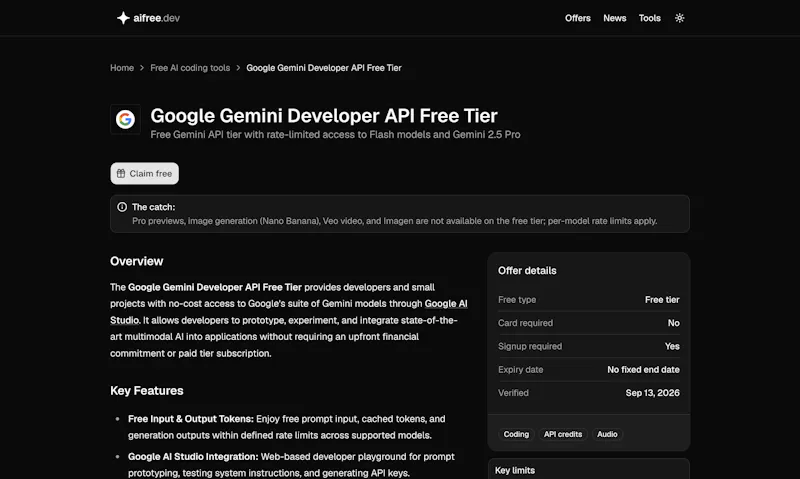Navigate to Home breadcrumb

(x=122, y=68)
